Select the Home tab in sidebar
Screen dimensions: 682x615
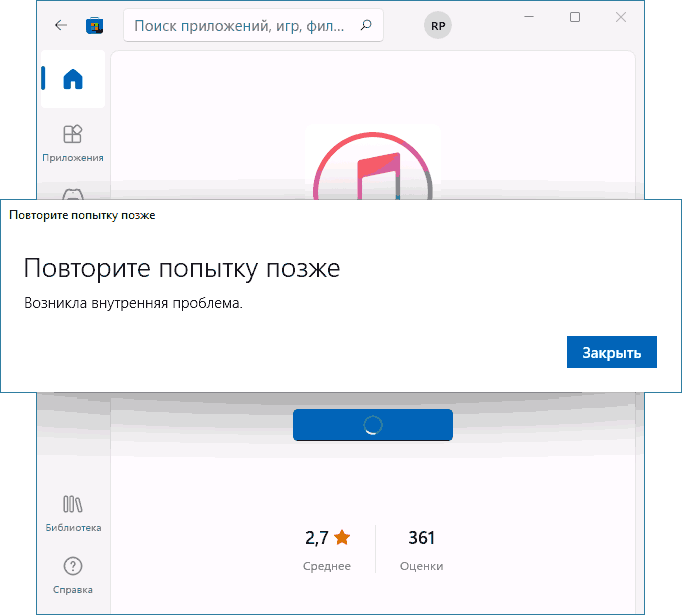click(73, 79)
